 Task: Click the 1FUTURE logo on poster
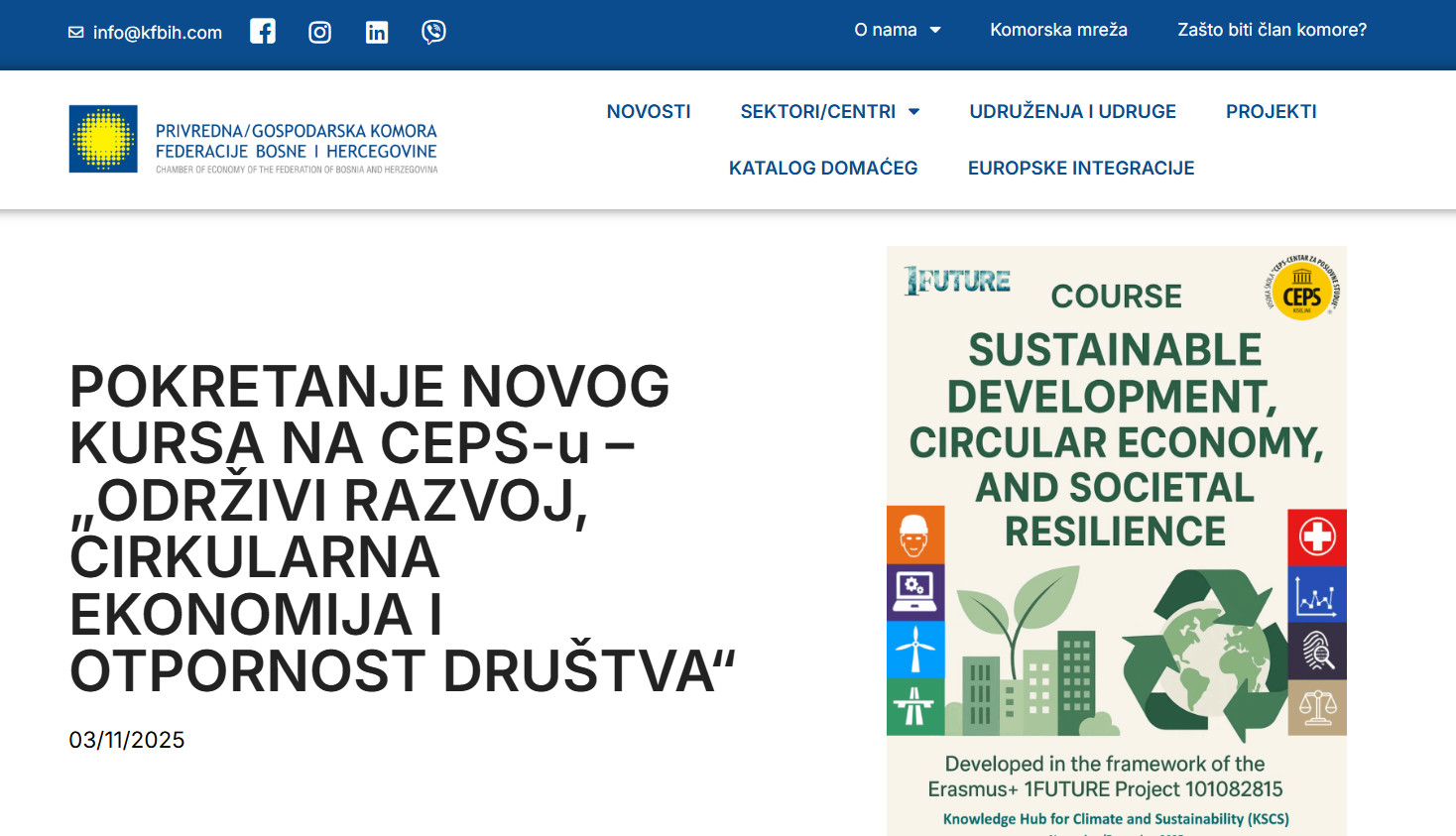pos(957,282)
